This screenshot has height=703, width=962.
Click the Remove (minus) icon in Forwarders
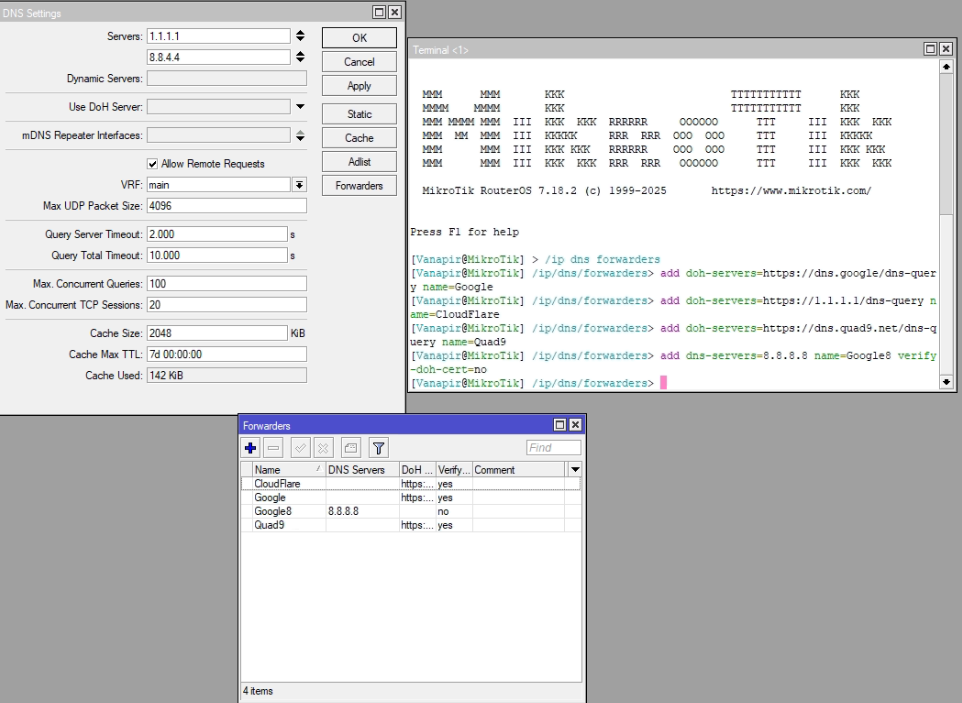pyautogui.click(x=274, y=448)
